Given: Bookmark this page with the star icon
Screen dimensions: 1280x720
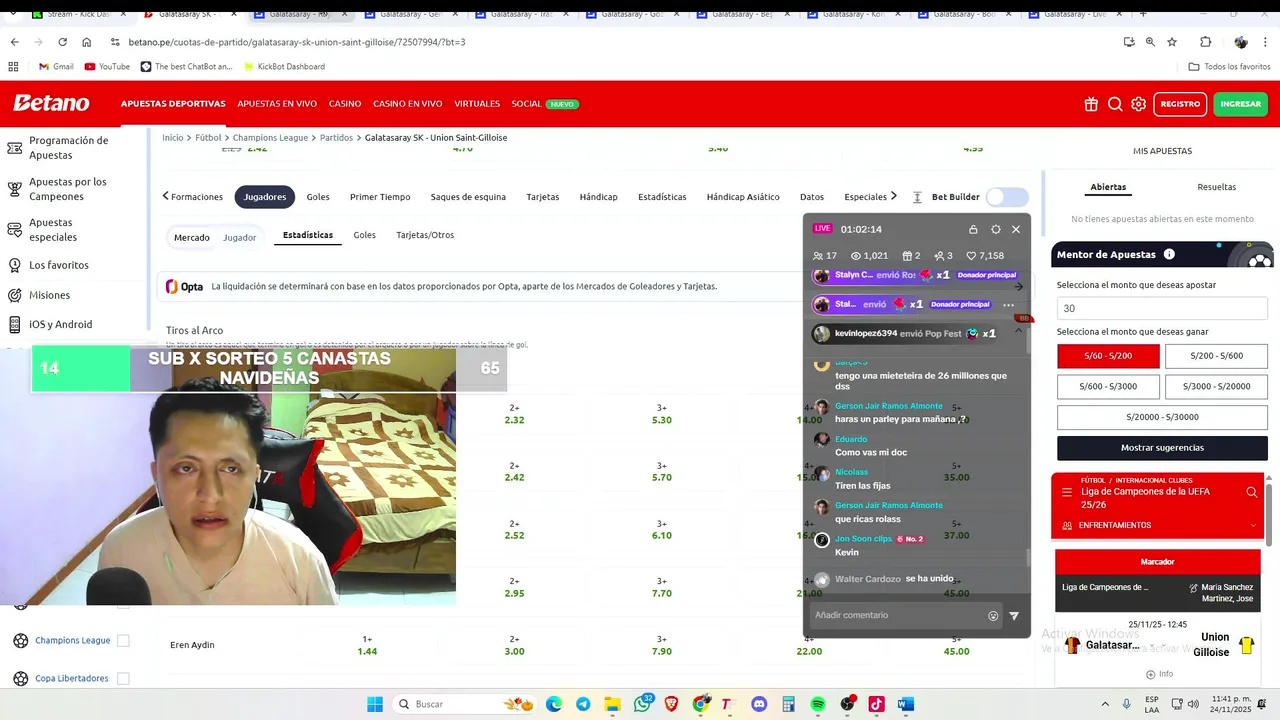Looking at the screenshot, I should tap(1172, 42).
